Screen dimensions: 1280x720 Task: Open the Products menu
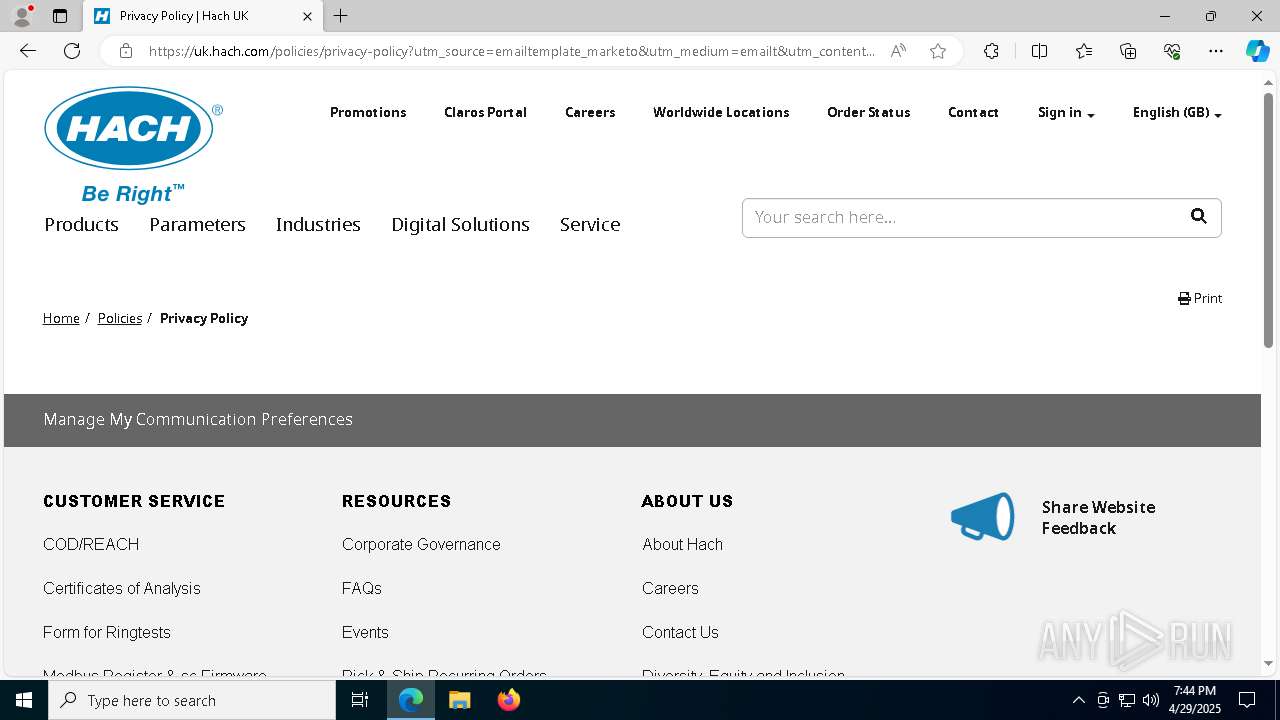(82, 225)
